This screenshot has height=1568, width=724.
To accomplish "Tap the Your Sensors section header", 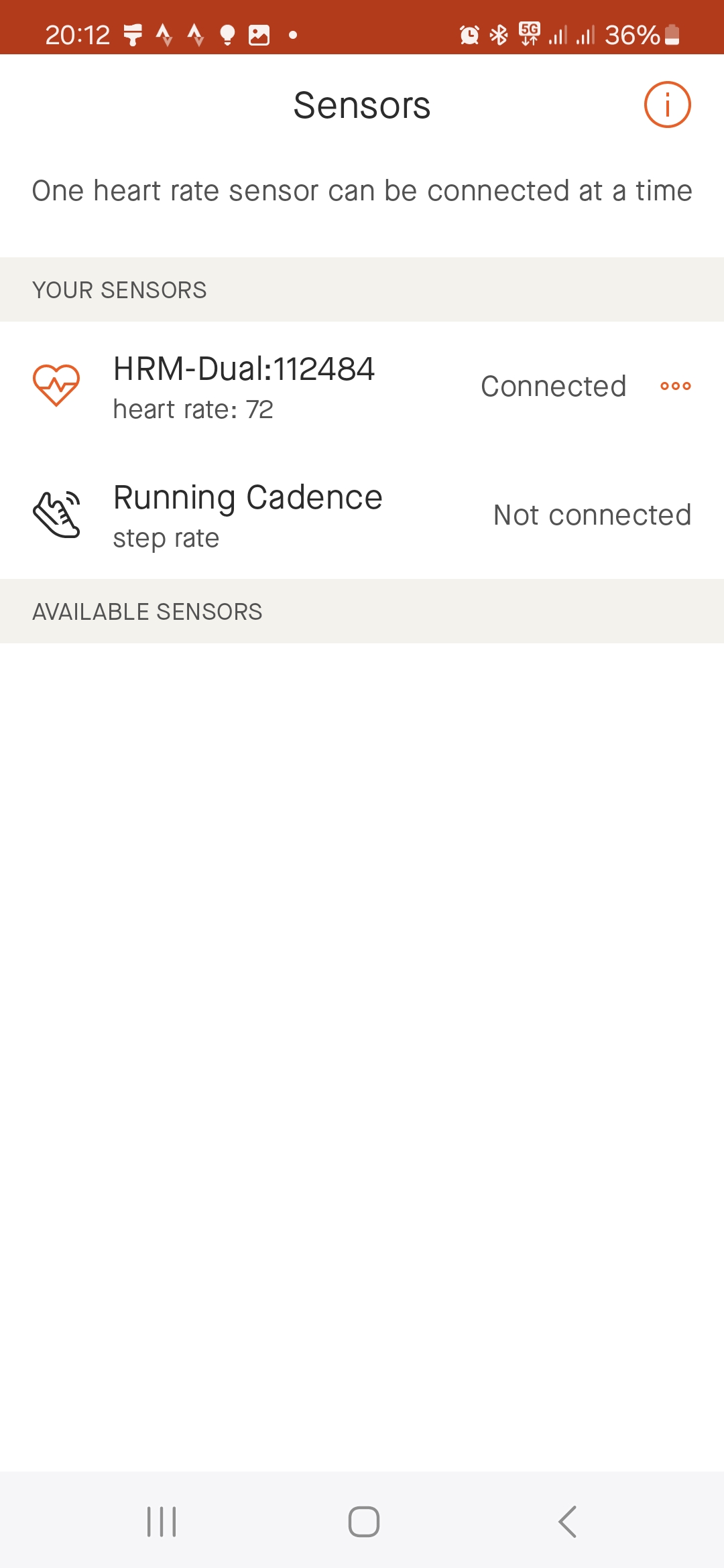I will [119, 290].
